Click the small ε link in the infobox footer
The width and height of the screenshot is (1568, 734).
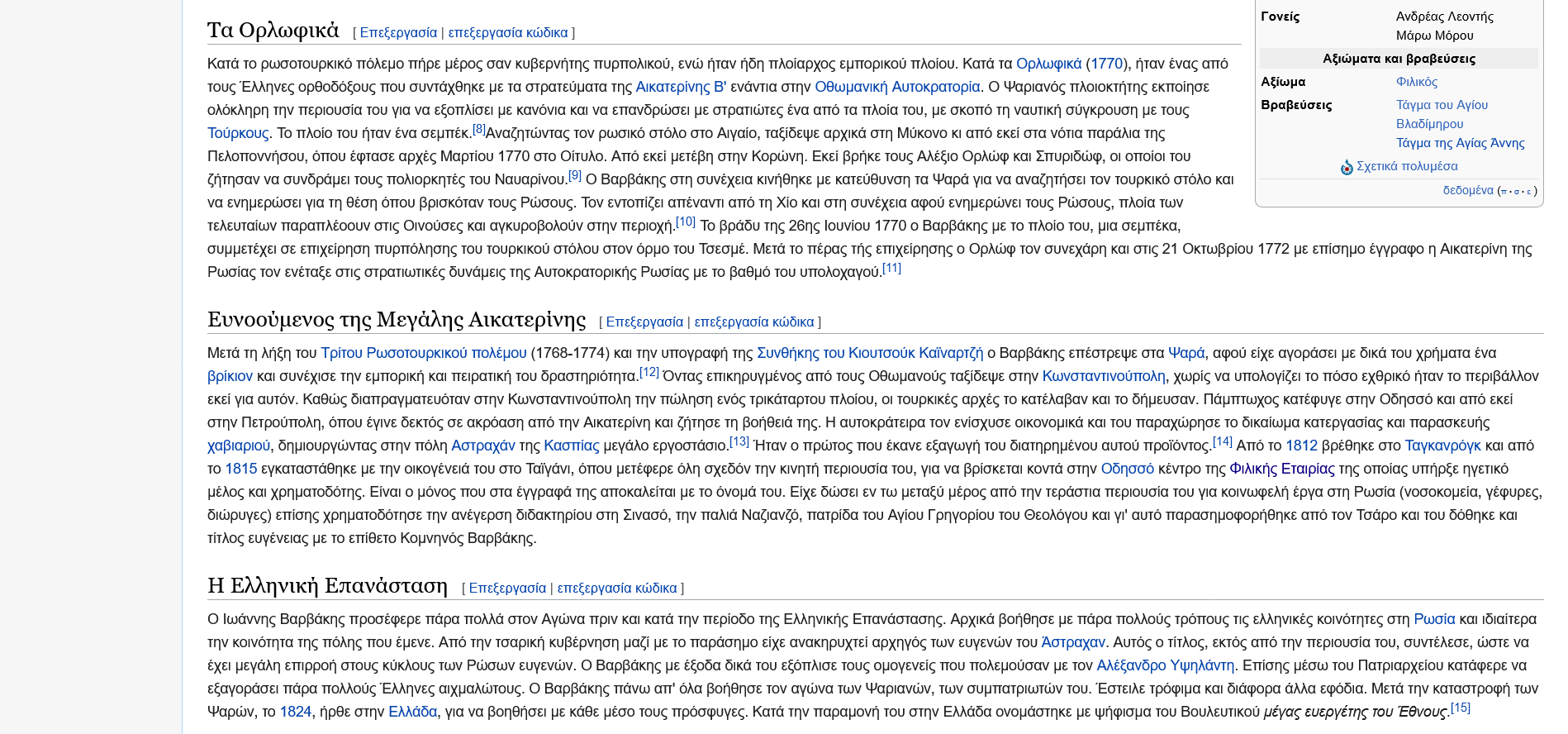[x=1528, y=192]
